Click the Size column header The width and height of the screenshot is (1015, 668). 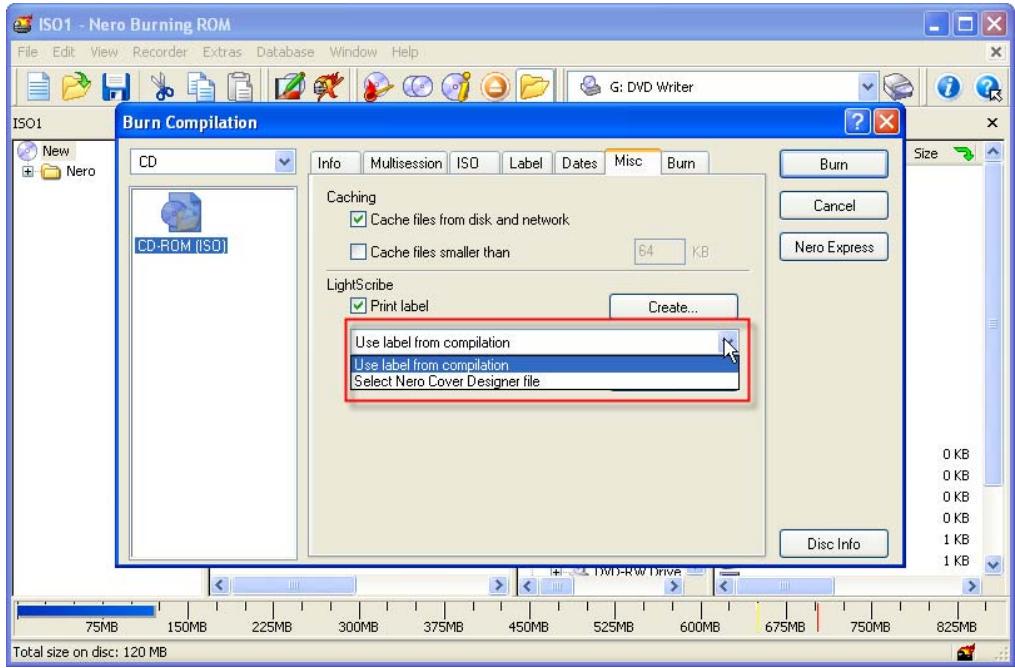pyautogui.click(x=925, y=154)
